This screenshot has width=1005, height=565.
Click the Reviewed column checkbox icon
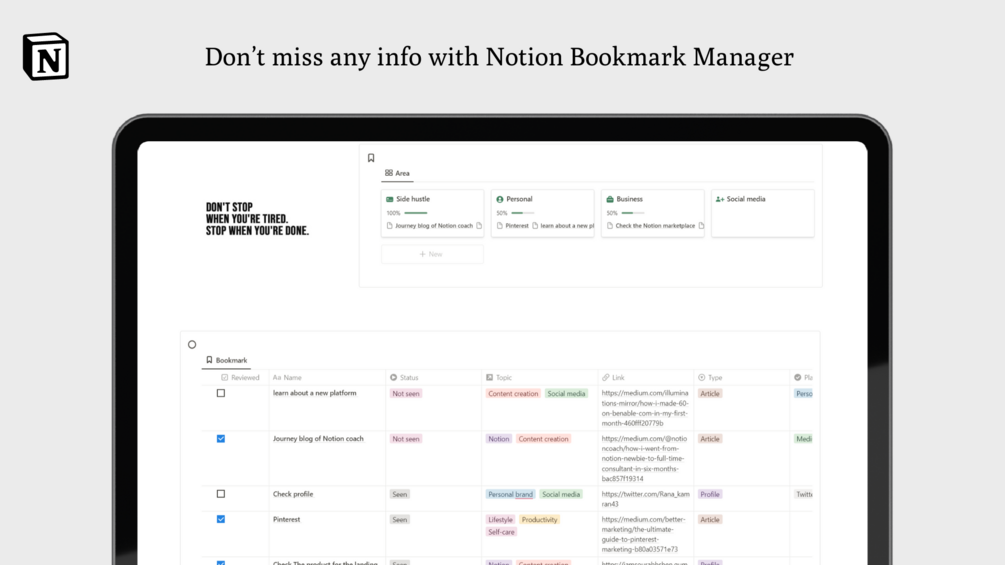click(224, 377)
